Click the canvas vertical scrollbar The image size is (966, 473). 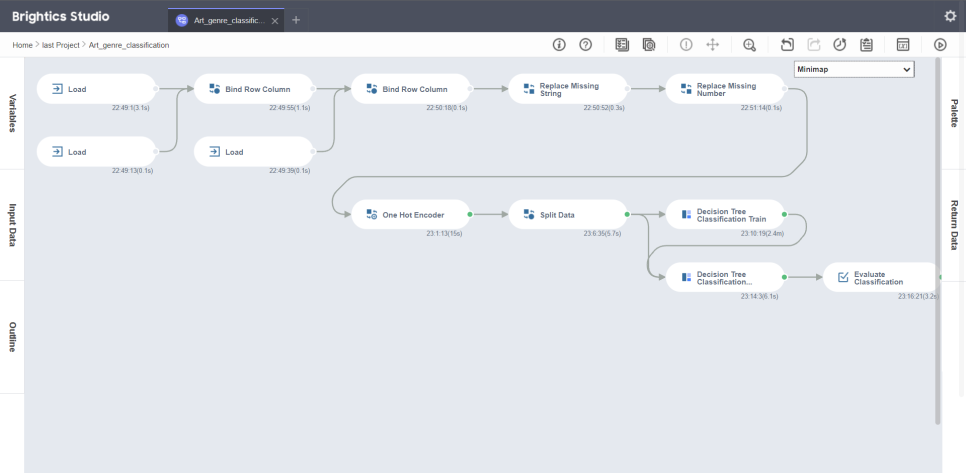[x=937, y=240]
